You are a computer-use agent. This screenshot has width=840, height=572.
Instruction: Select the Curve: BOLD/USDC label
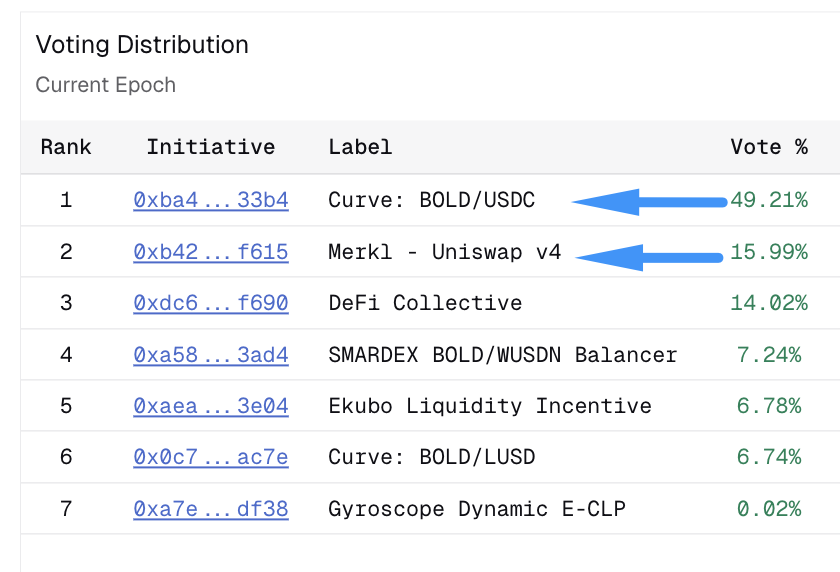click(x=432, y=200)
